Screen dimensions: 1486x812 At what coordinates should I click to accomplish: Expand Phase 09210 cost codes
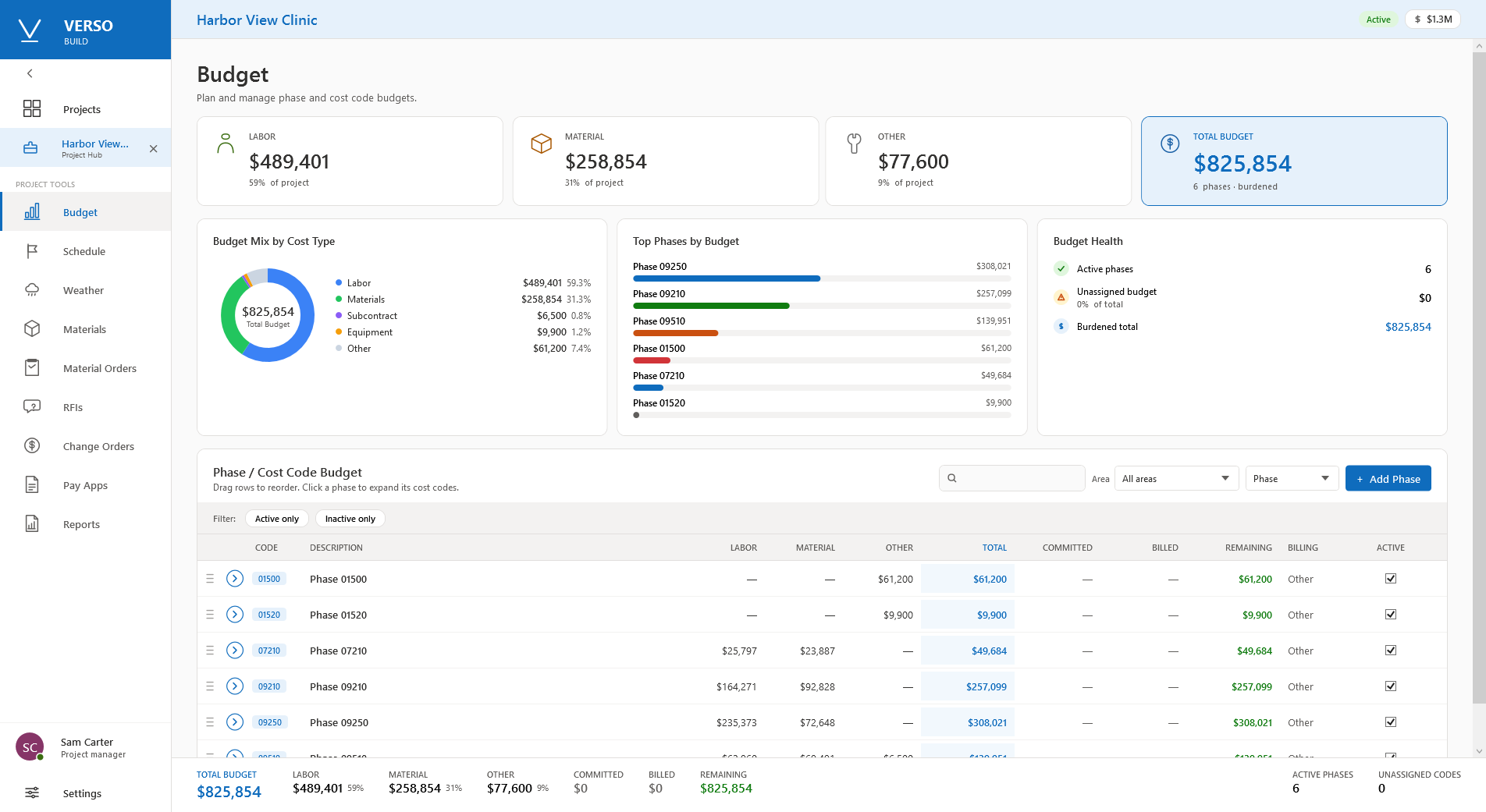235,686
